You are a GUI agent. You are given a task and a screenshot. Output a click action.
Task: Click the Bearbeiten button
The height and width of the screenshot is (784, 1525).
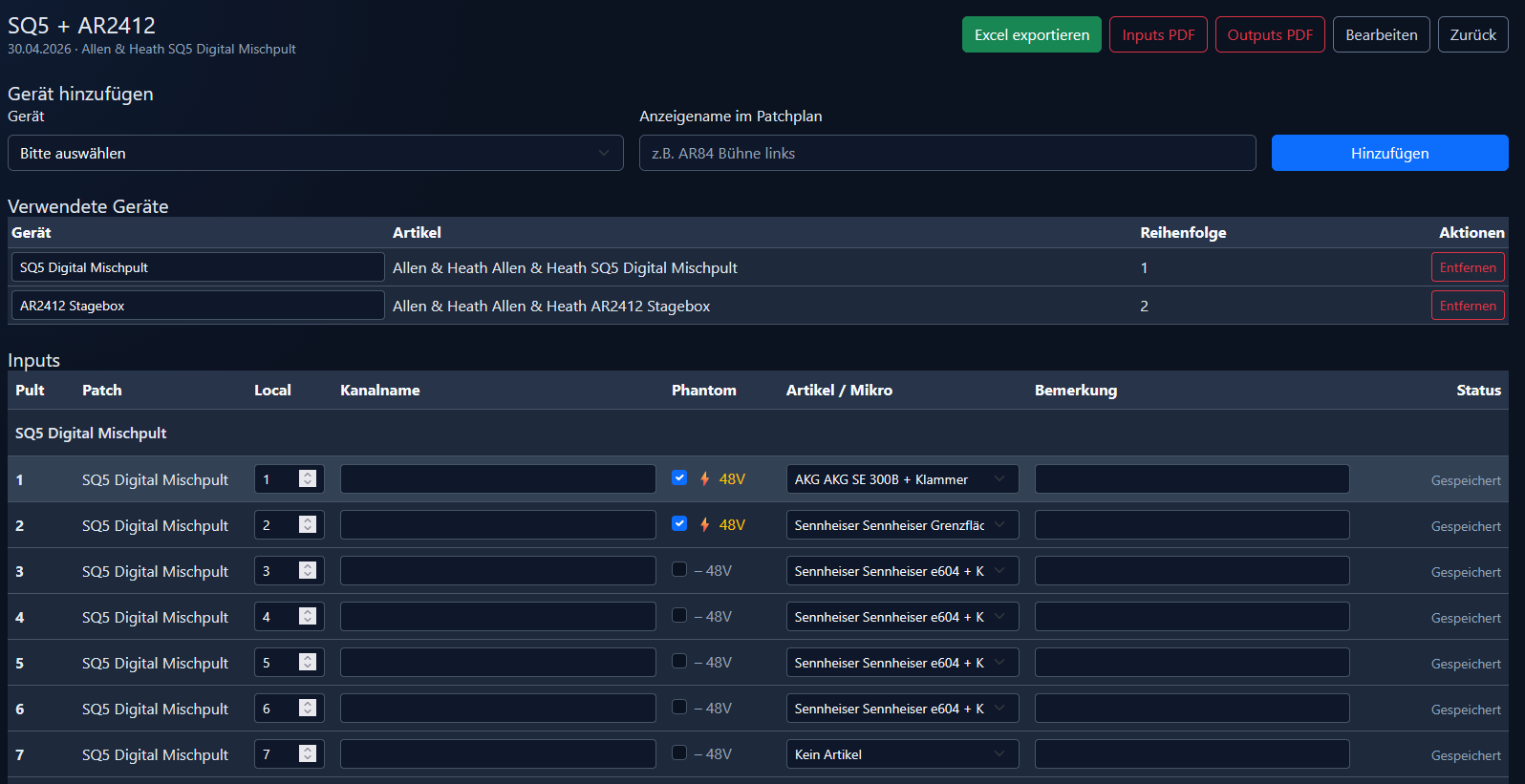click(1382, 34)
